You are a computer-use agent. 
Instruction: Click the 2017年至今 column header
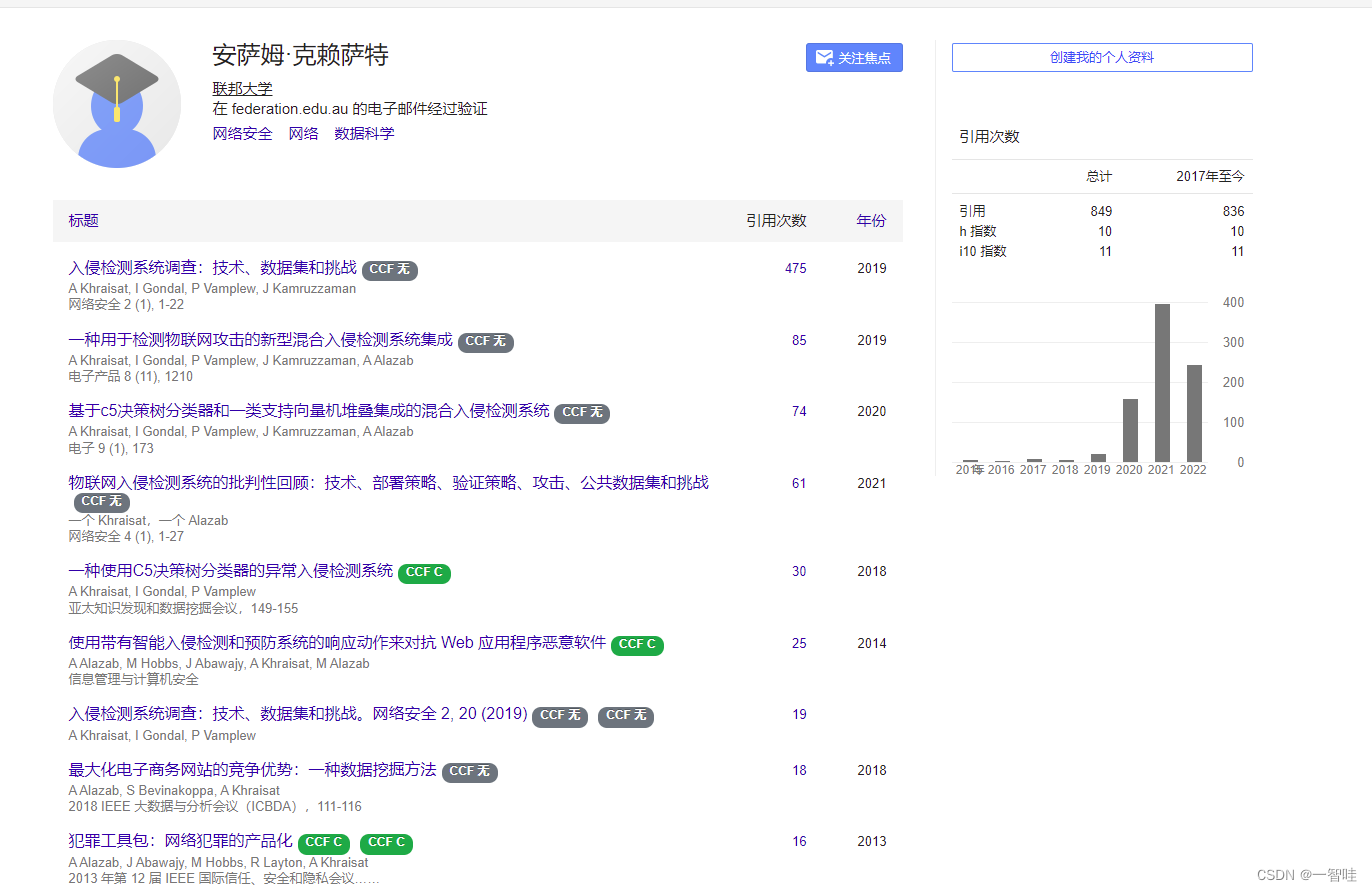click(x=1210, y=176)
